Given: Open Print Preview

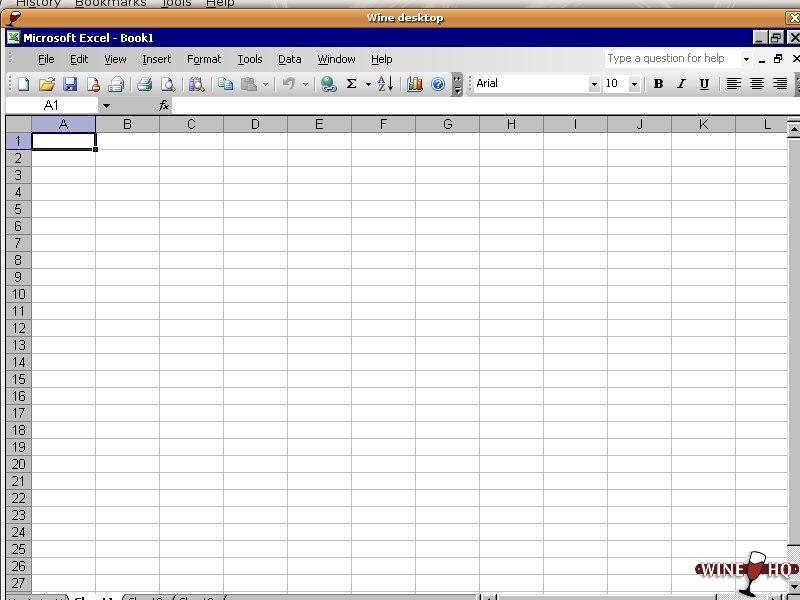Looking at the screenshot, I should (168, 84).
